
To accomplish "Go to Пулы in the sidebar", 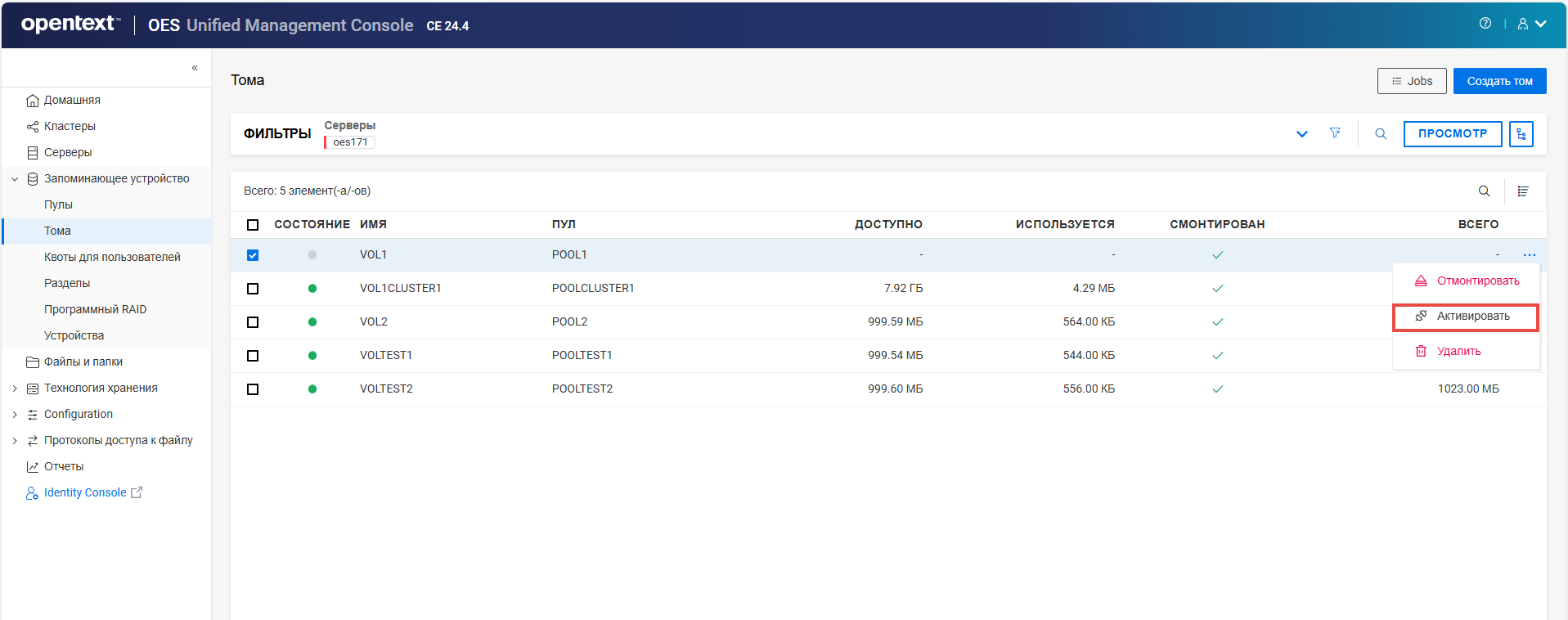I will click(58, 205).
